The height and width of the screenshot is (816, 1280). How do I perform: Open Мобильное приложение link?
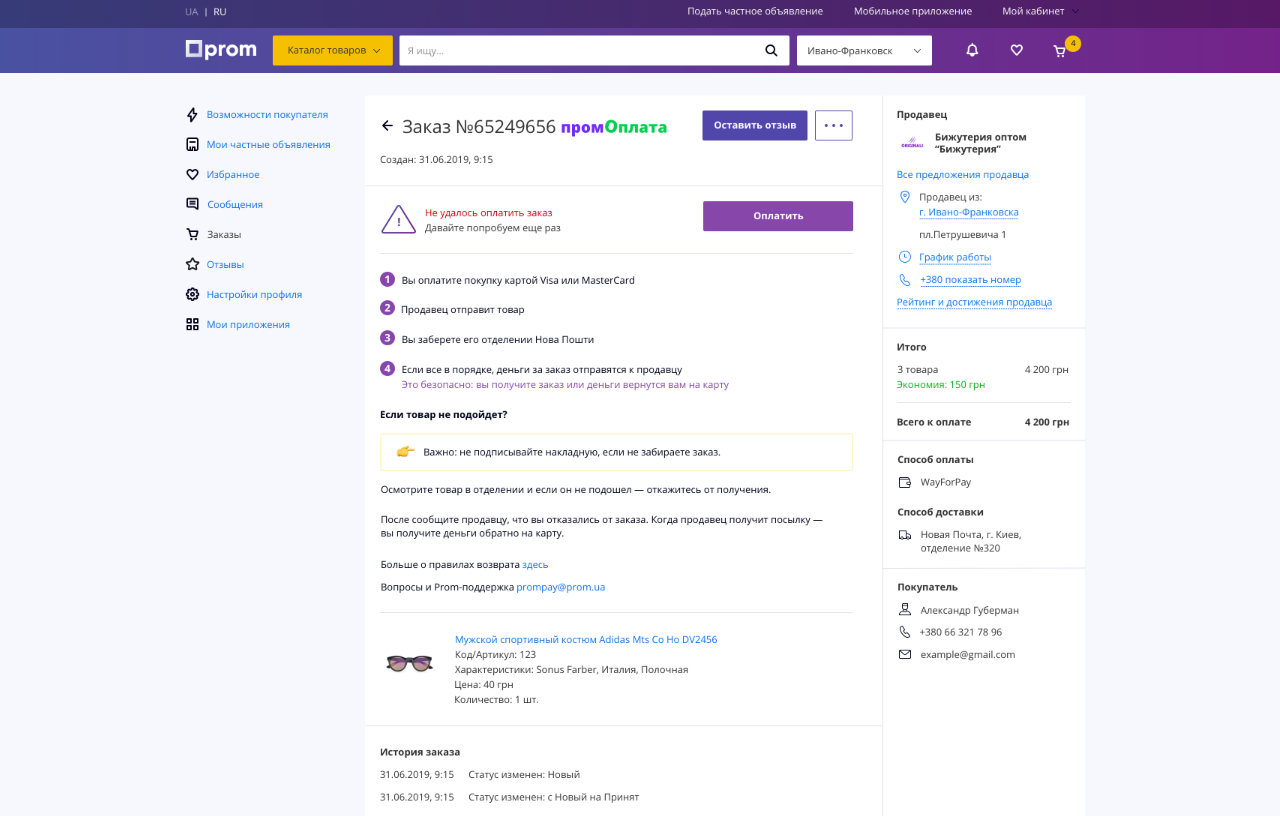(x=913, y=11)
